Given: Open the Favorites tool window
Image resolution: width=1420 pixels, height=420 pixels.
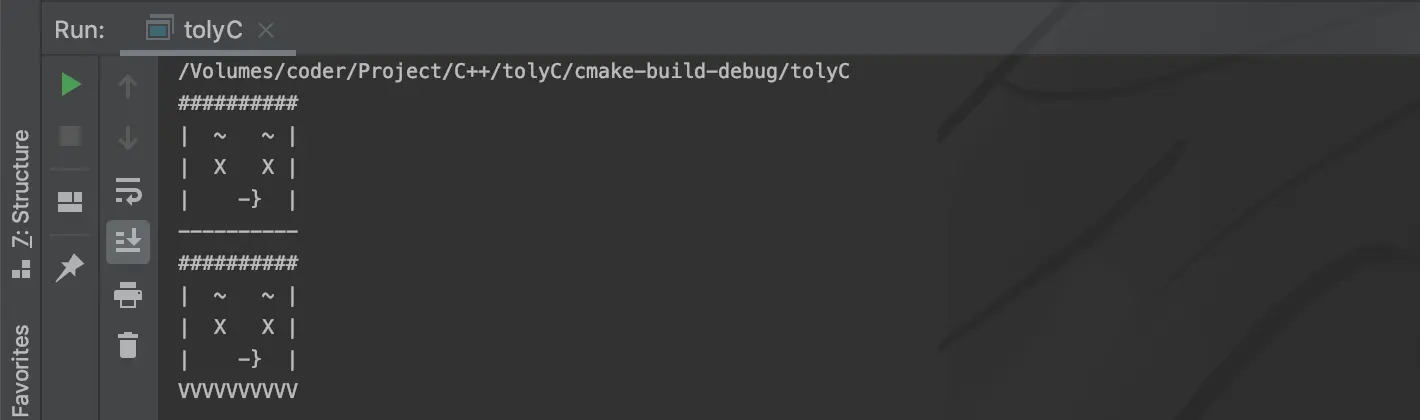Looking at the screenshot, I should click(20, 370).
